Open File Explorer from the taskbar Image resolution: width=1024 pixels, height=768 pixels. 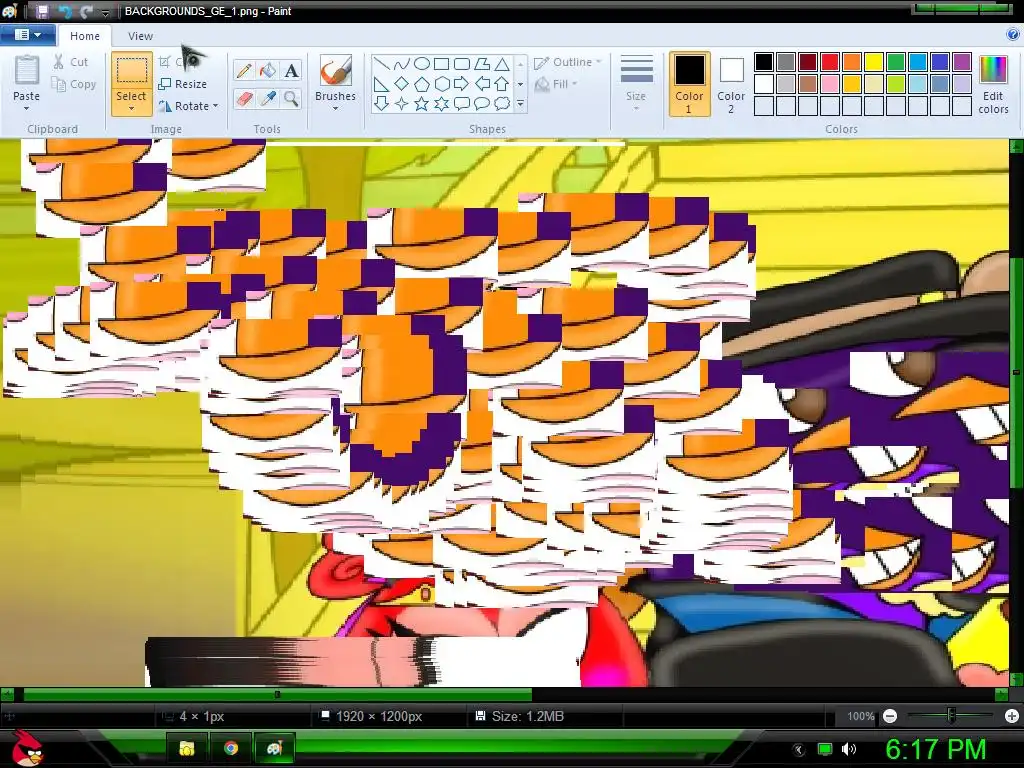187,748
